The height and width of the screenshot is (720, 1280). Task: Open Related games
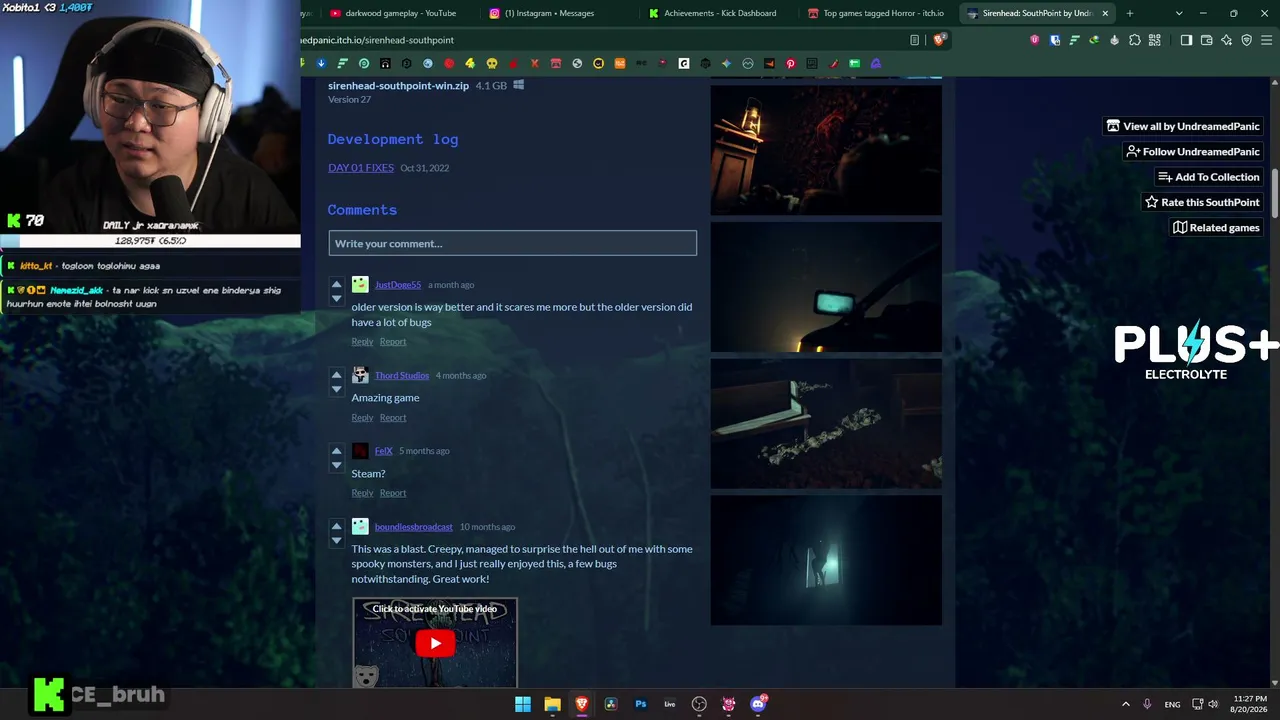(x=1216, y=228)
